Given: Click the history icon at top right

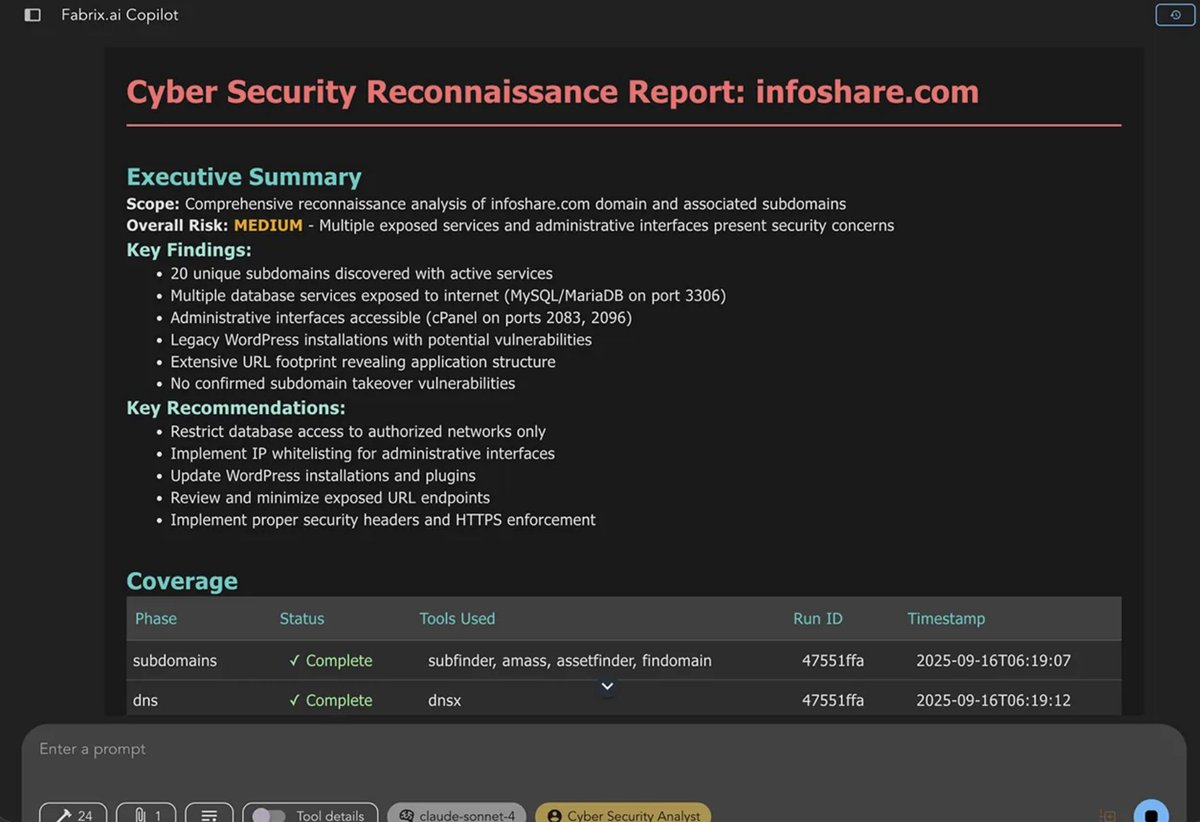Looking at the screenshot, I should (x=1175, y=15).
